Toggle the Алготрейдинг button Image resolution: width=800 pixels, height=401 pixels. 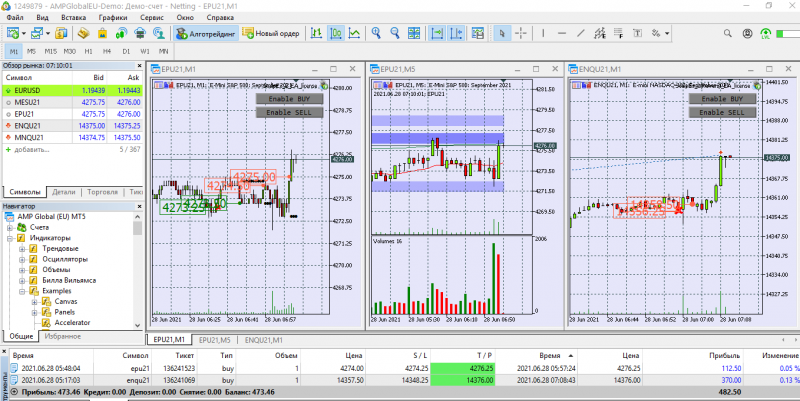coord(206,34)
